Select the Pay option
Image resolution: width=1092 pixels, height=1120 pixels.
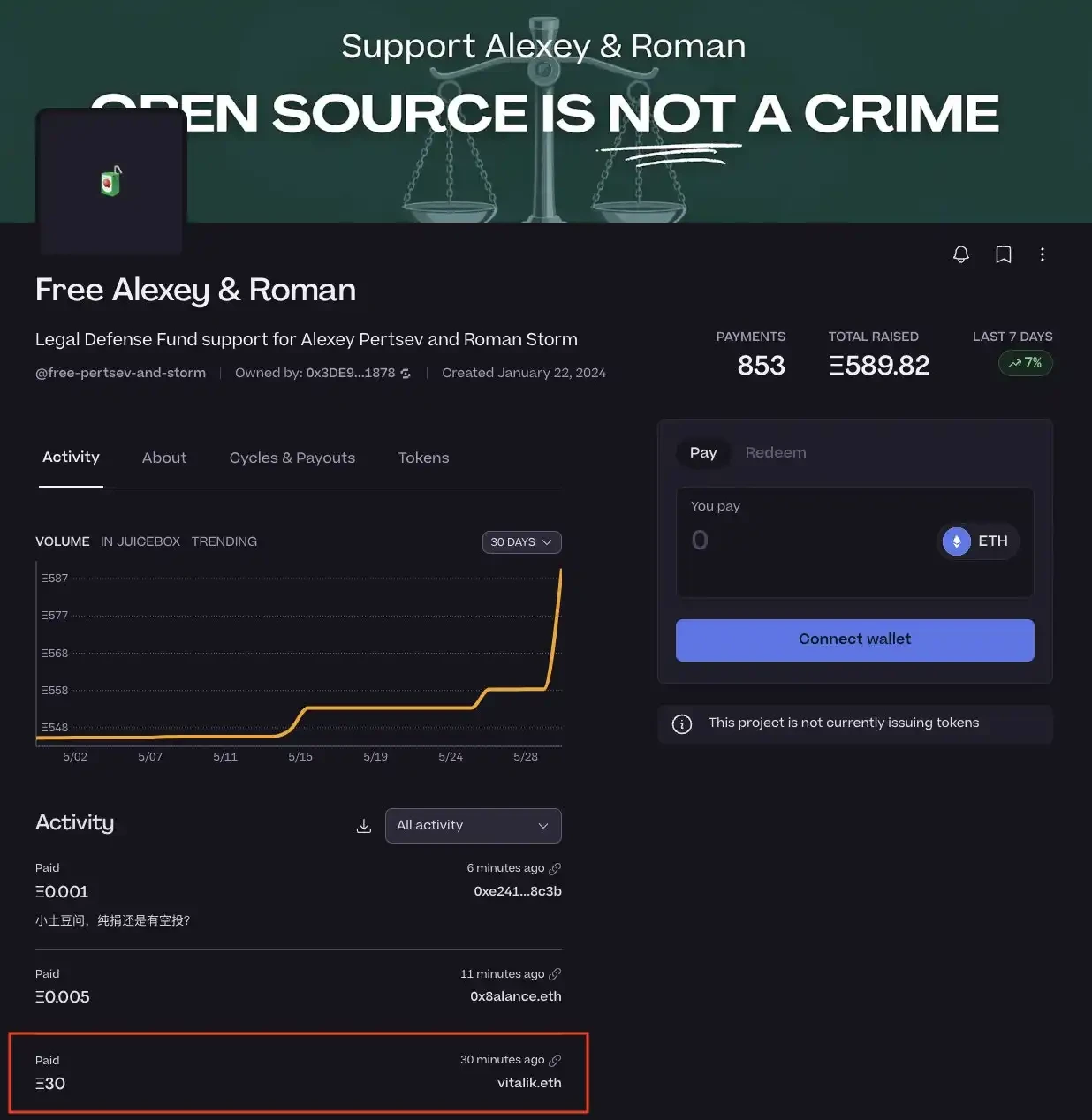(703, 452)
